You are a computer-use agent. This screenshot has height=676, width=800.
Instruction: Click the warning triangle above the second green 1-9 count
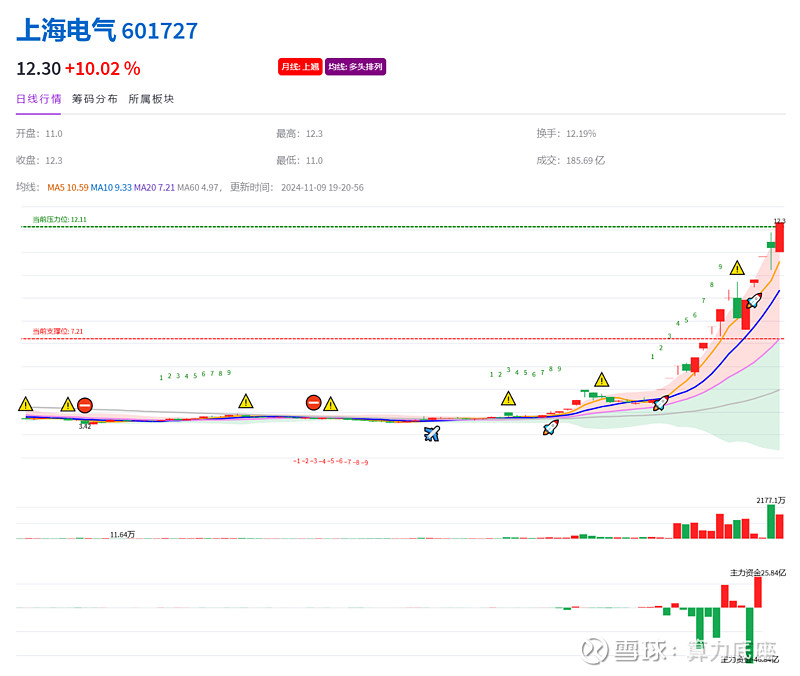(x=508, y=398)
